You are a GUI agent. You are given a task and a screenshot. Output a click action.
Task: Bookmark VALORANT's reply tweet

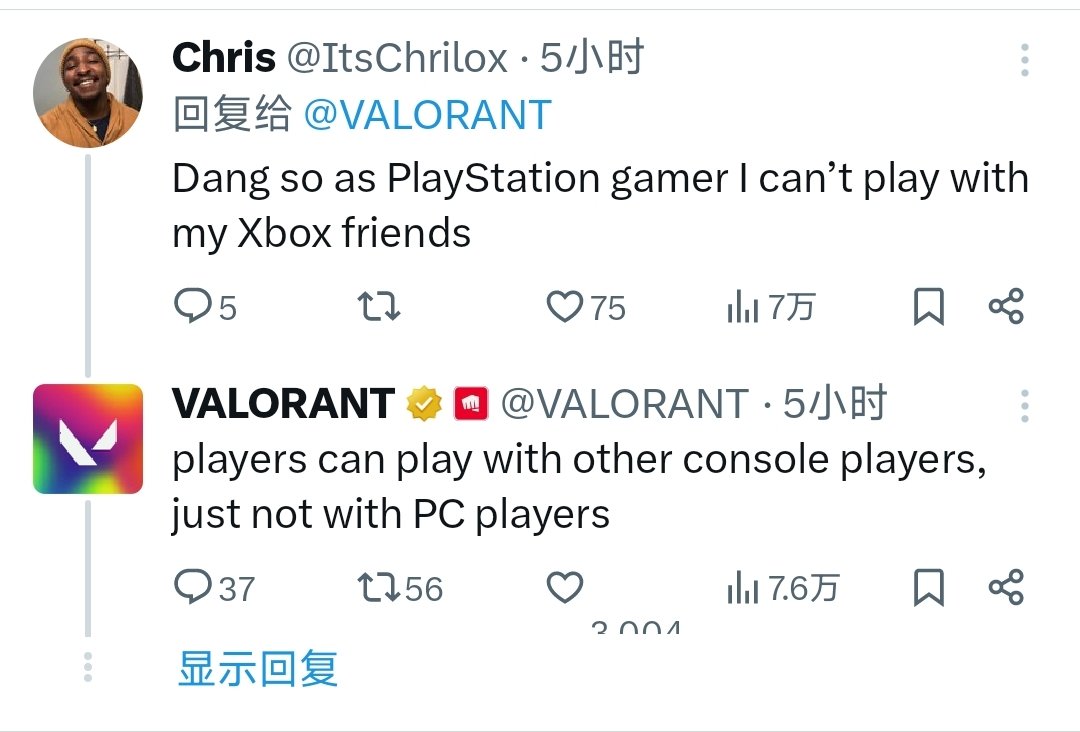tap(929, 587)
